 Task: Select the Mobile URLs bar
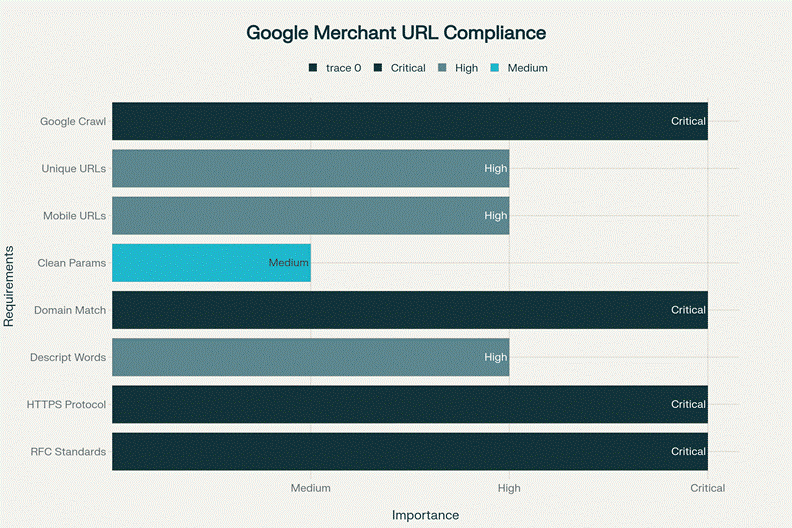pyautogui.click(x=311, y=216)
